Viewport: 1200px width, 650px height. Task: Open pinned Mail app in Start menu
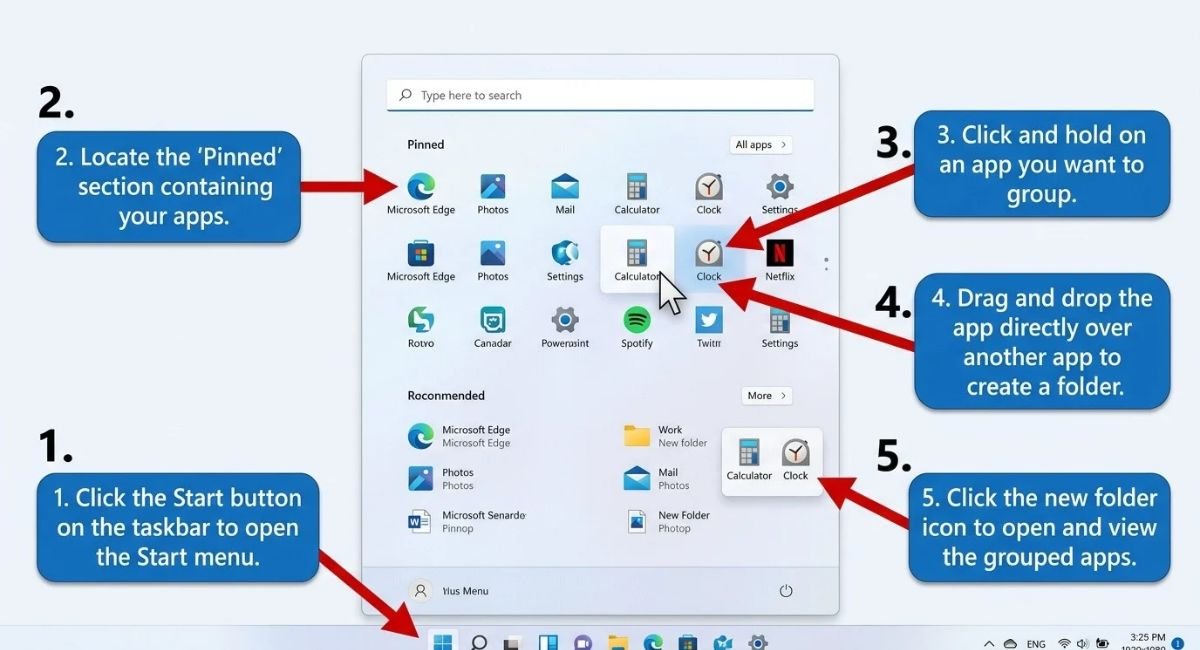coord(565,194)
